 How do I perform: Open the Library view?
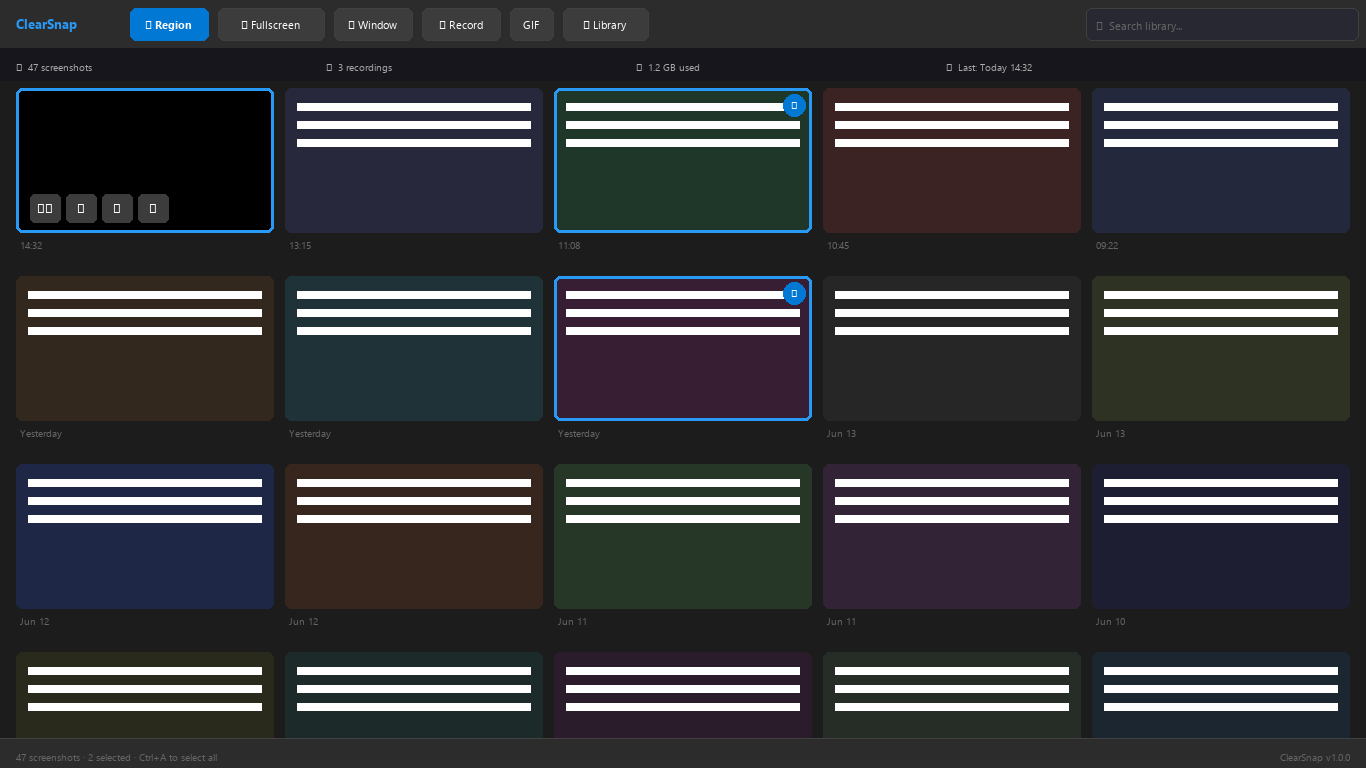[605, 25]
